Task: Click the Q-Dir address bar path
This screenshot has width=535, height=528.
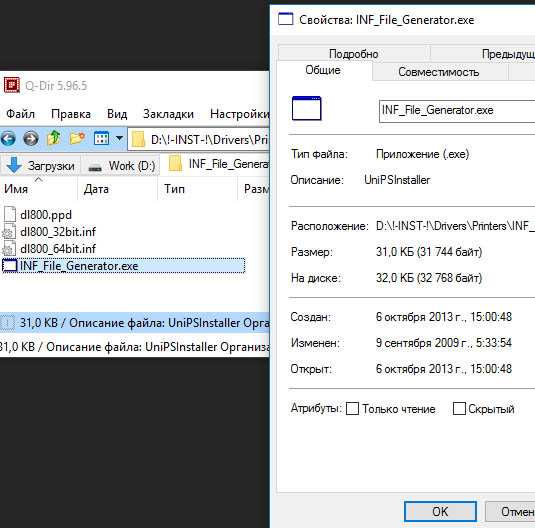Action: coord(209,140)
